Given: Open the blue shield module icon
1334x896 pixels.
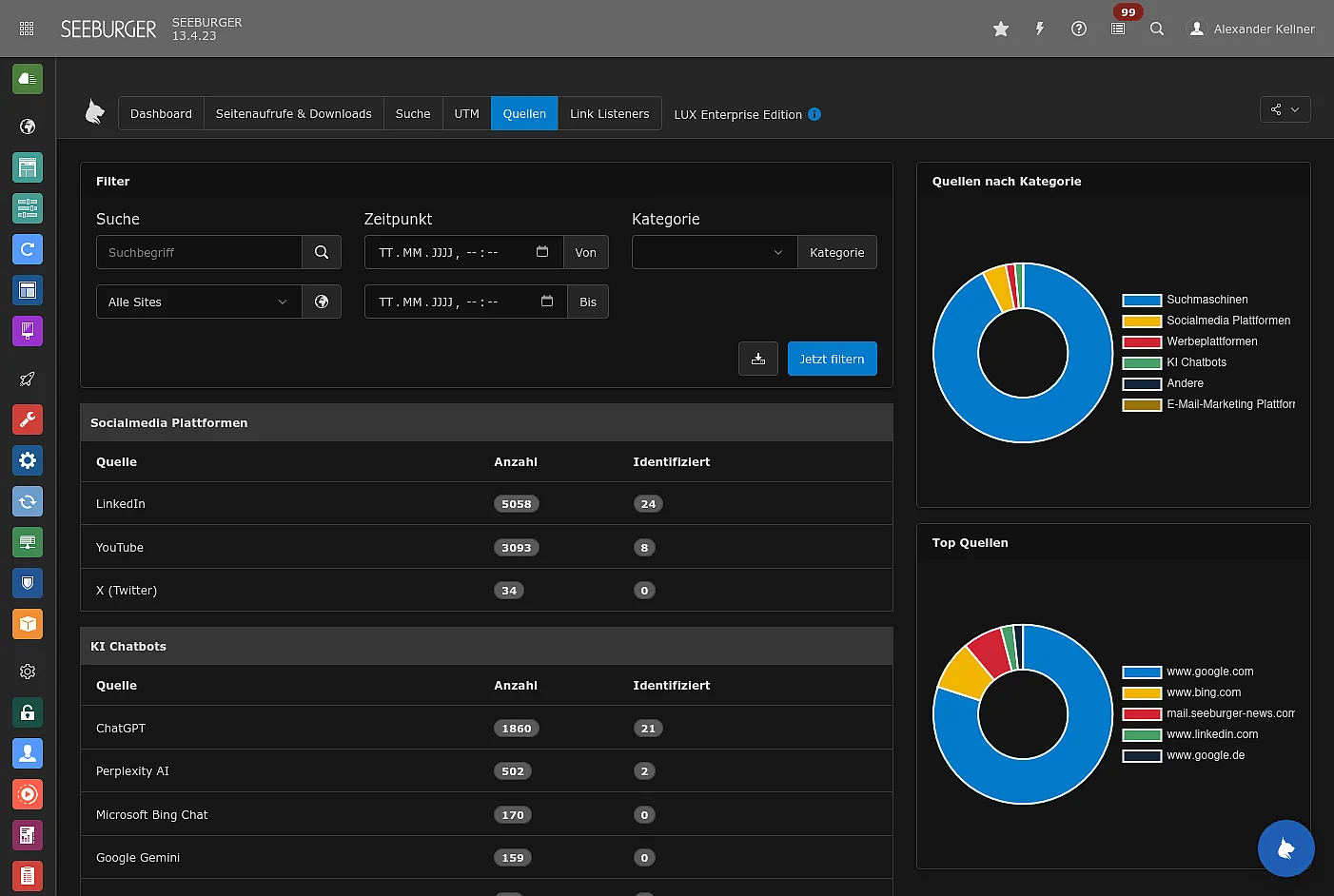Looking at the screenshot, I should click(x=28, y=583).
